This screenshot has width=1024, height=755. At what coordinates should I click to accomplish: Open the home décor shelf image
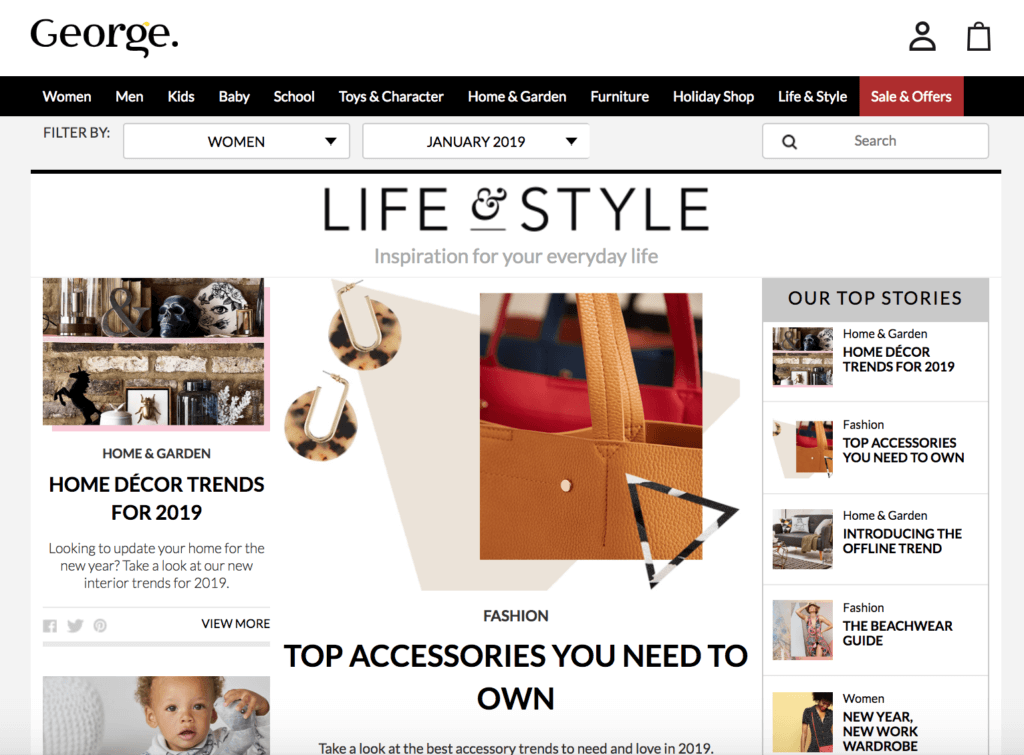(156, 354)
